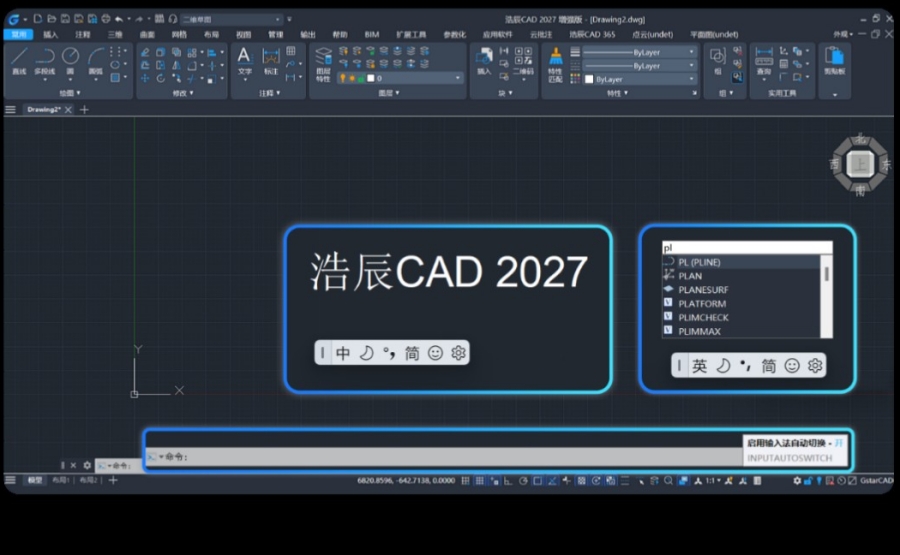Open the 外观 appearance dropdown
Screen dimensions: 900x555
[x=843, y=34]
